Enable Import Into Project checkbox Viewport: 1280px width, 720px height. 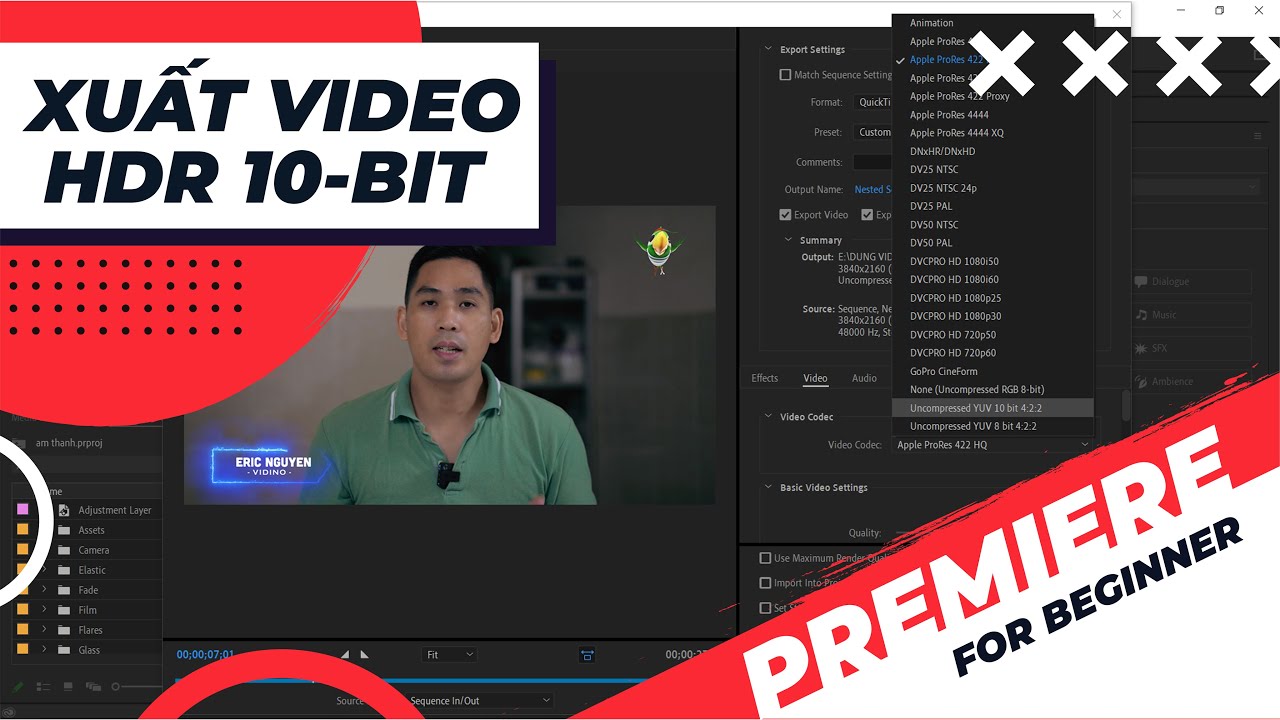(766, 583)
